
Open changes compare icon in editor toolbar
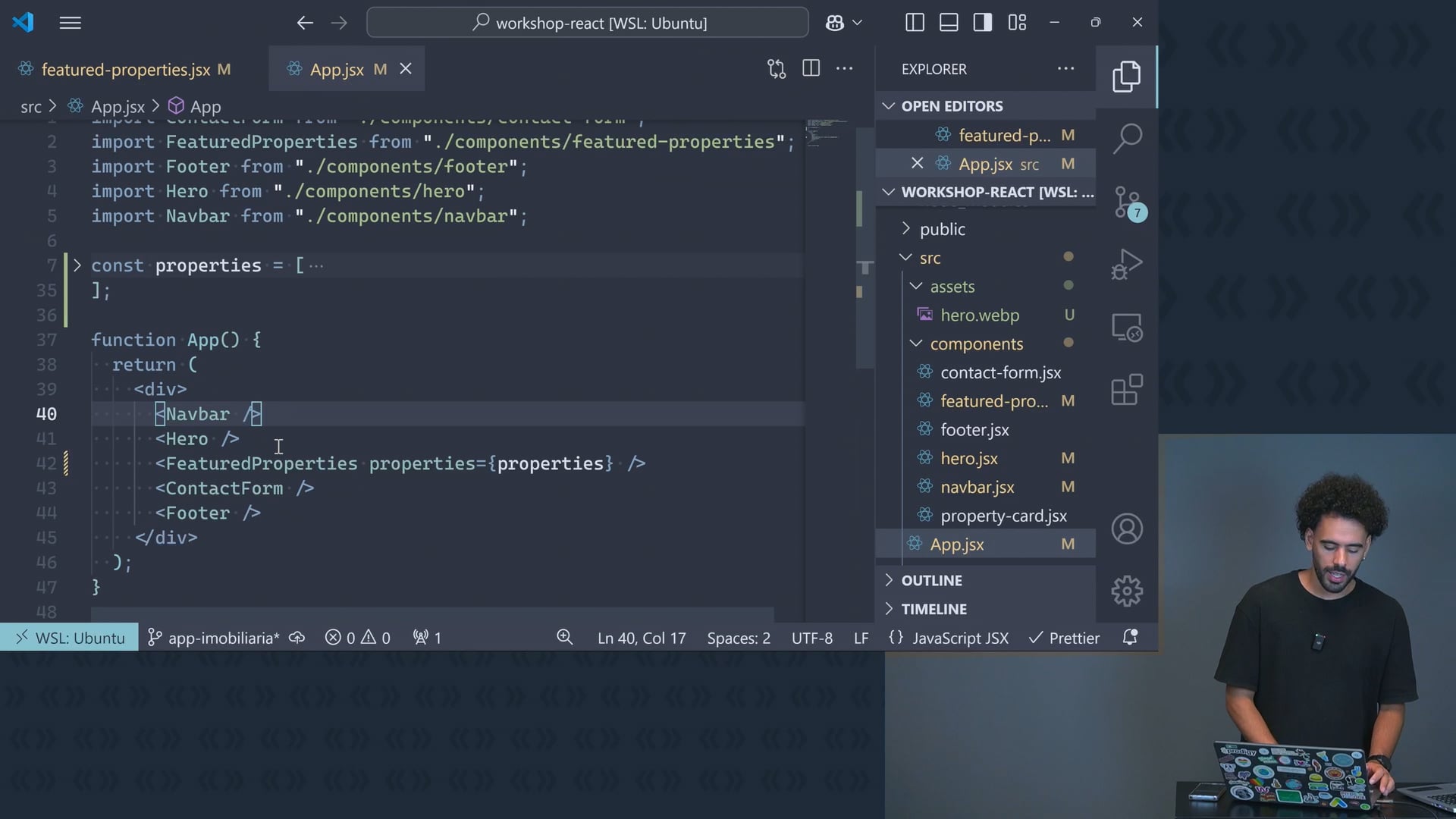776,69
